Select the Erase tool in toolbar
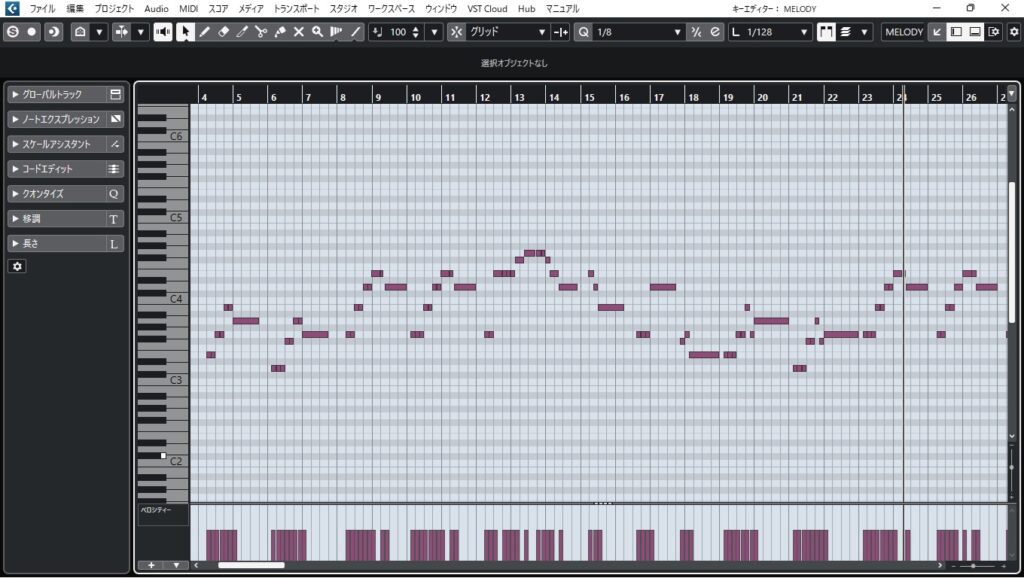 click(224, 32)
